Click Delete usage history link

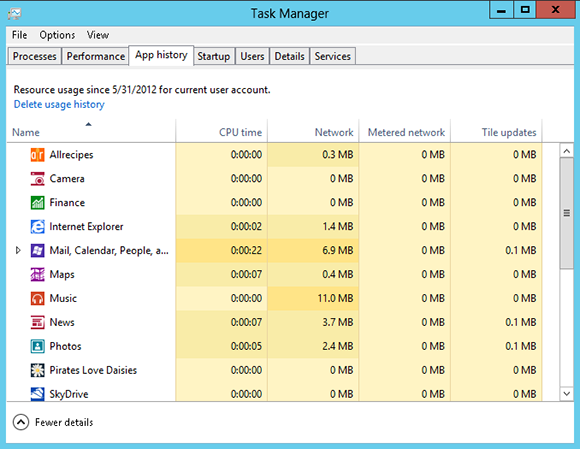coord(59,104)
